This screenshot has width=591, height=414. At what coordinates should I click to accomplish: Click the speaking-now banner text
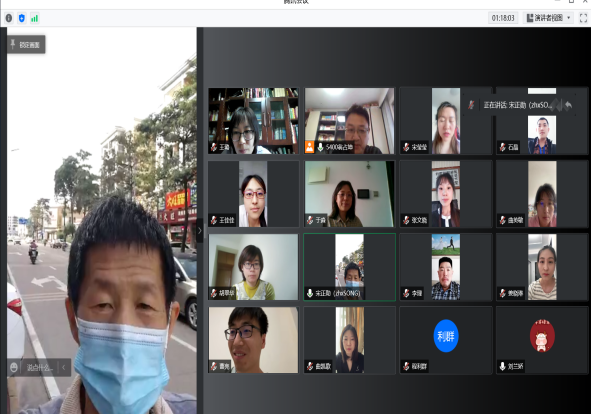tap(518, 105)
